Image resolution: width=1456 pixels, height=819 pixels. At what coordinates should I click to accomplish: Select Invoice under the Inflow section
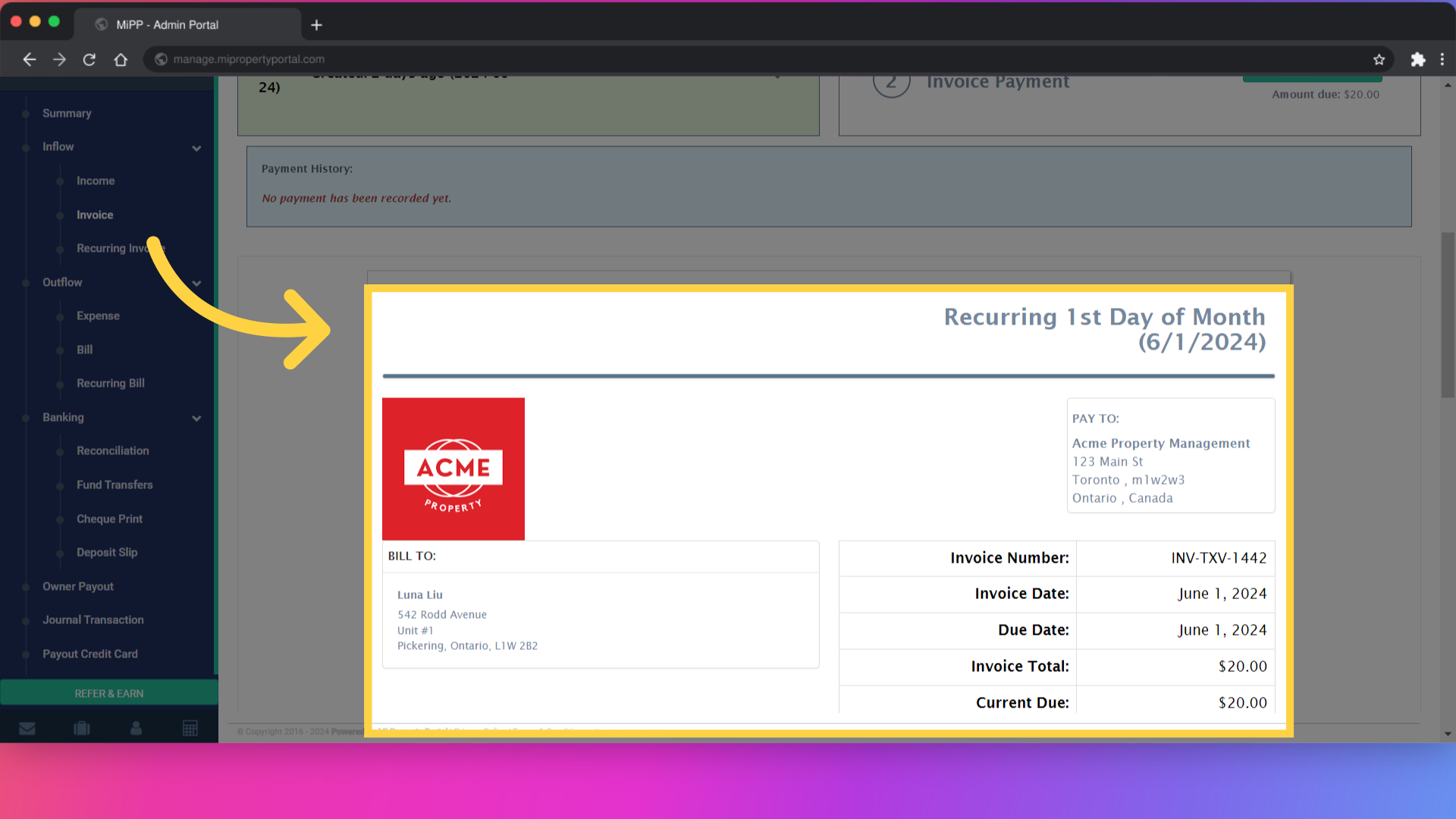[94, 215]
